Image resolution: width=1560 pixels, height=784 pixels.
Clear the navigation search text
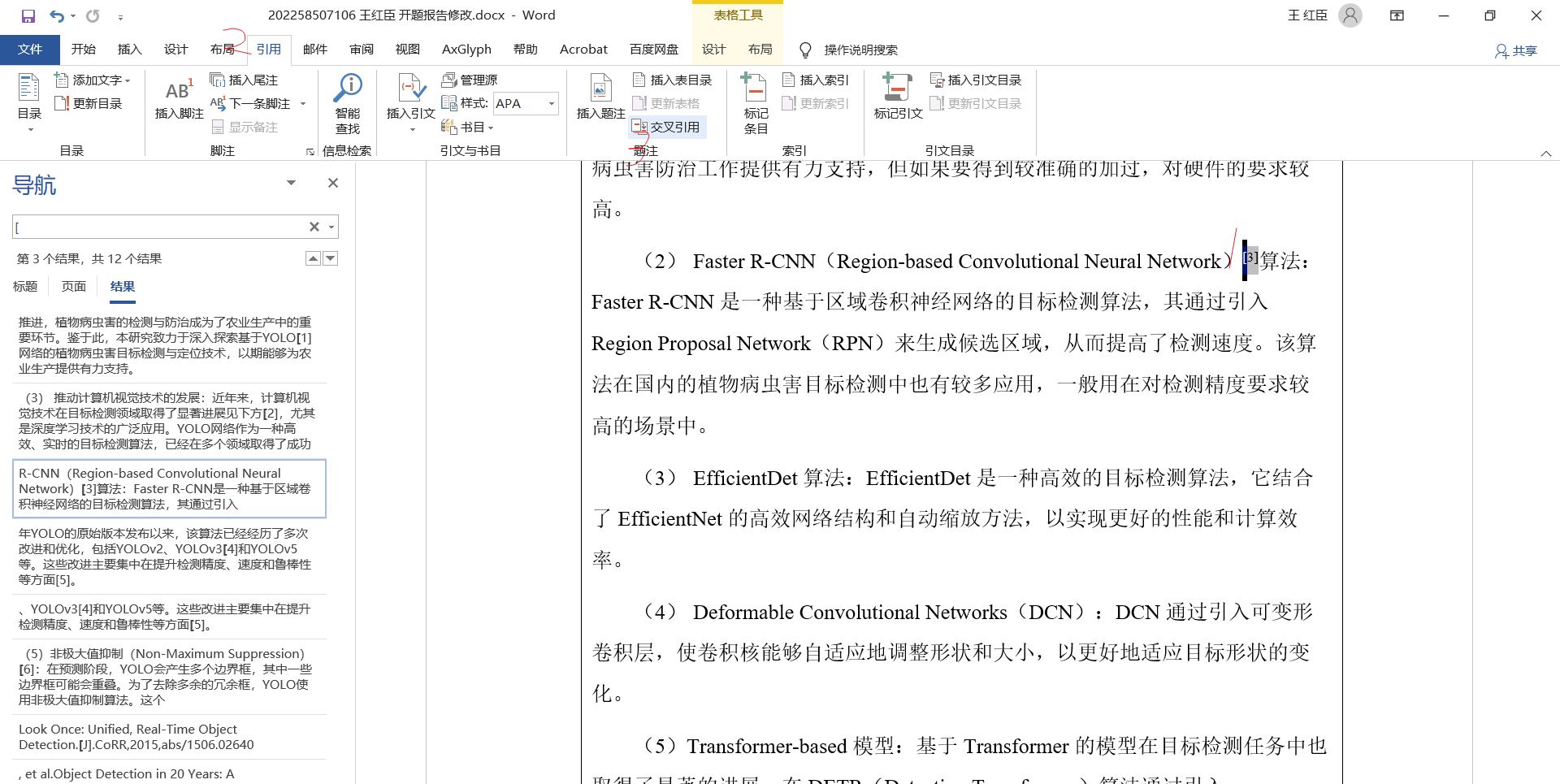(314, 227)
